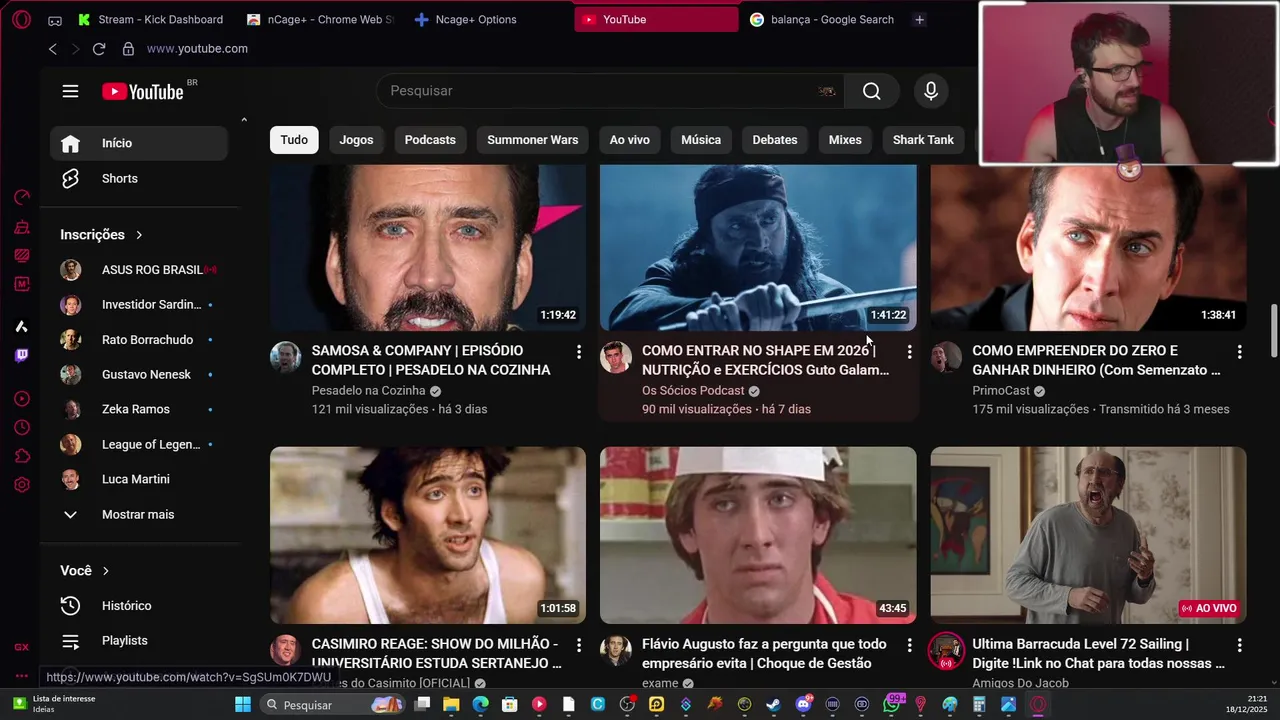Reload the page
Image resolution: width=1280 pixels, height=720 pixels.
pos(99,49)
